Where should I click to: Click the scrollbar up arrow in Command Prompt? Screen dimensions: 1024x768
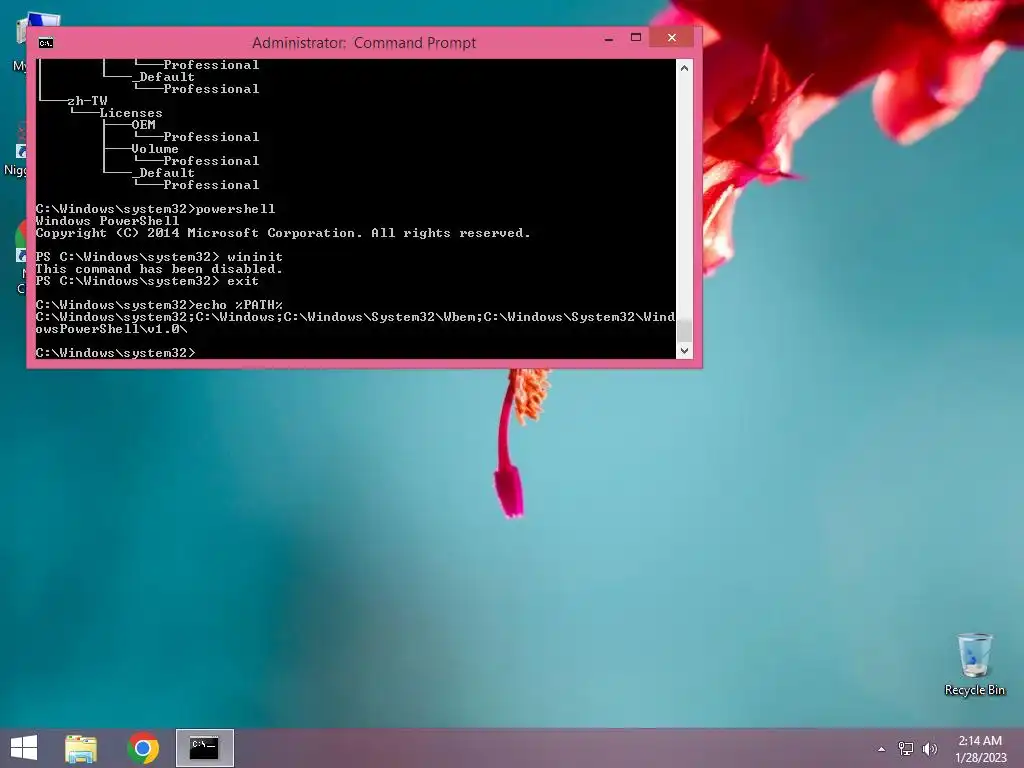[684, 68]
